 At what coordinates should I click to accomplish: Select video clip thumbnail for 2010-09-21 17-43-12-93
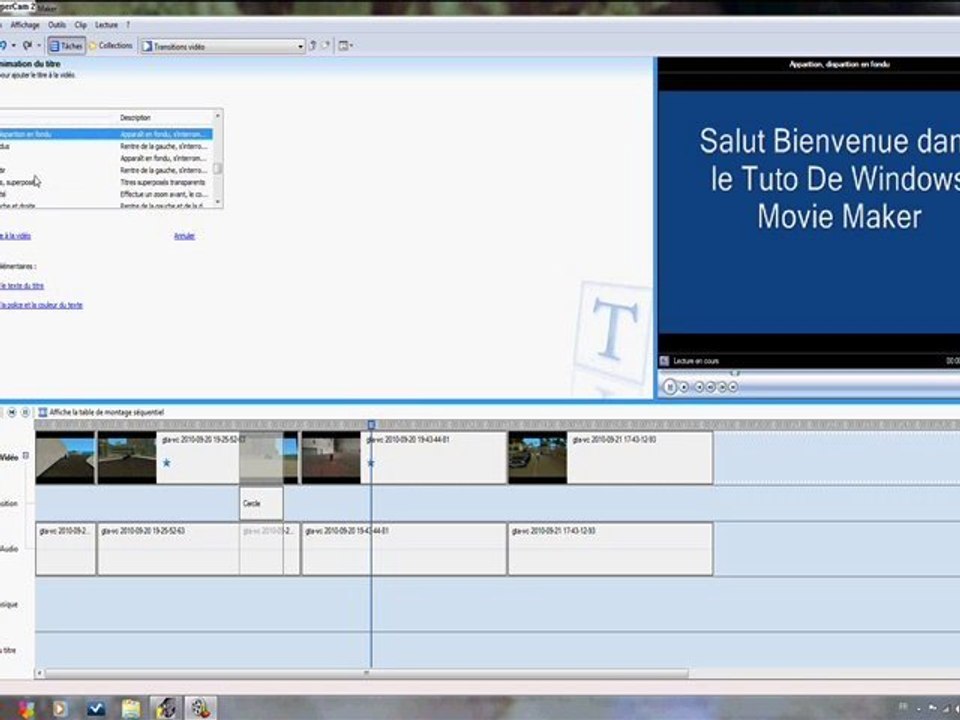538,458
